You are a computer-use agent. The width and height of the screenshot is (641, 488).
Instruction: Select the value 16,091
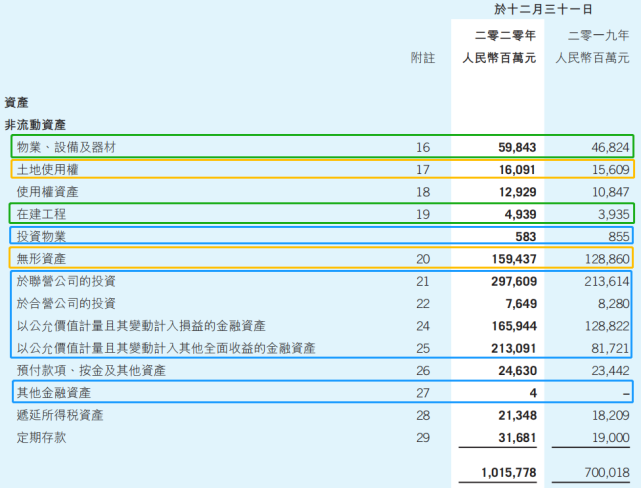tap(517, 170)
